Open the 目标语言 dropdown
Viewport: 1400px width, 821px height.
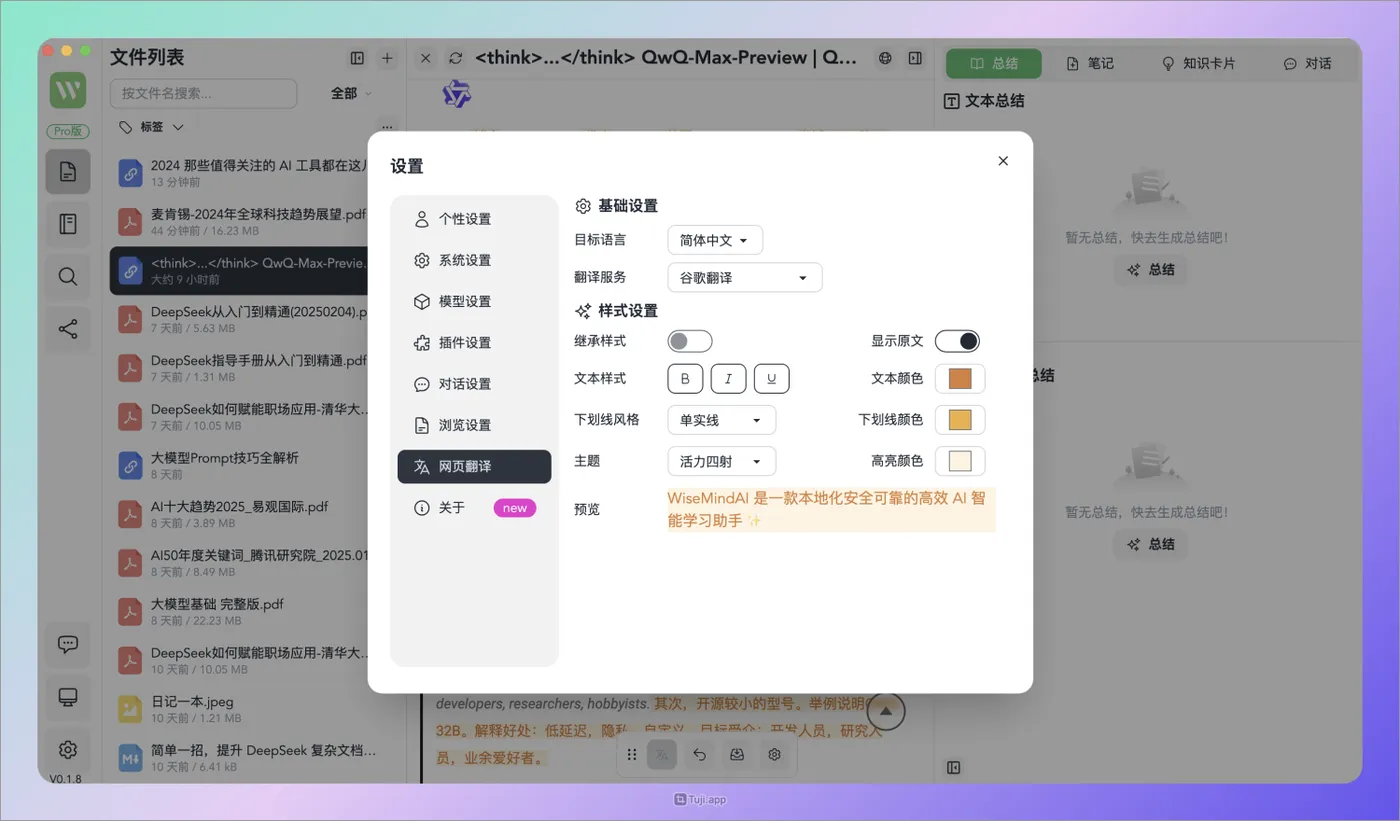click(715, 240)
